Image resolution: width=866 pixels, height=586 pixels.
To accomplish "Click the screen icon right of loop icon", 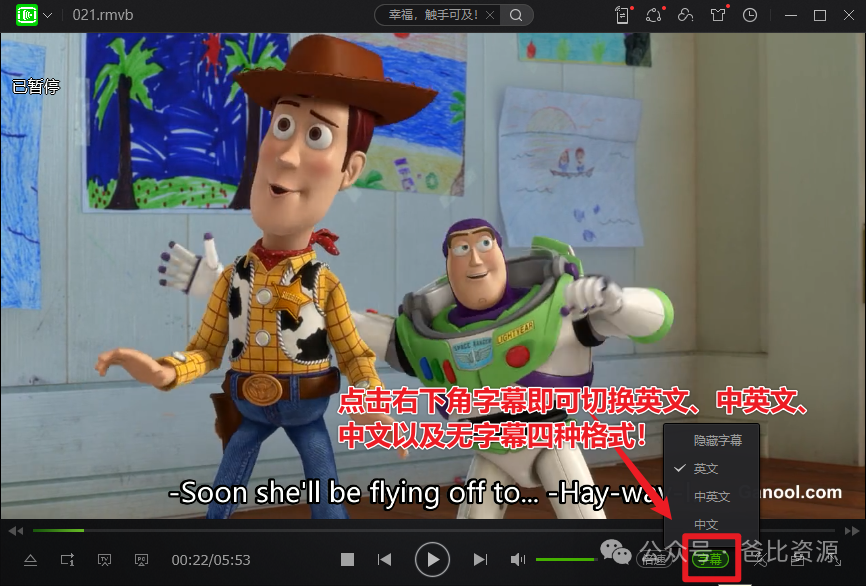I will [104, 560].
